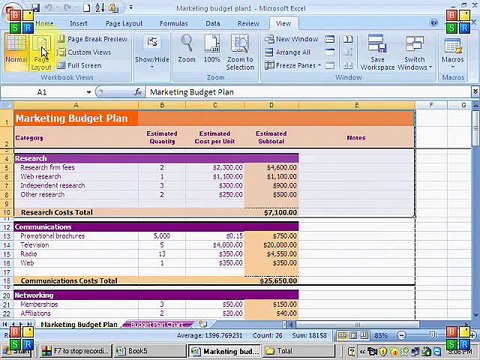Click formula bar text Marketing Budget Plan
The width and height of the screenshot is (480, 360).
[x=192, y=92]
